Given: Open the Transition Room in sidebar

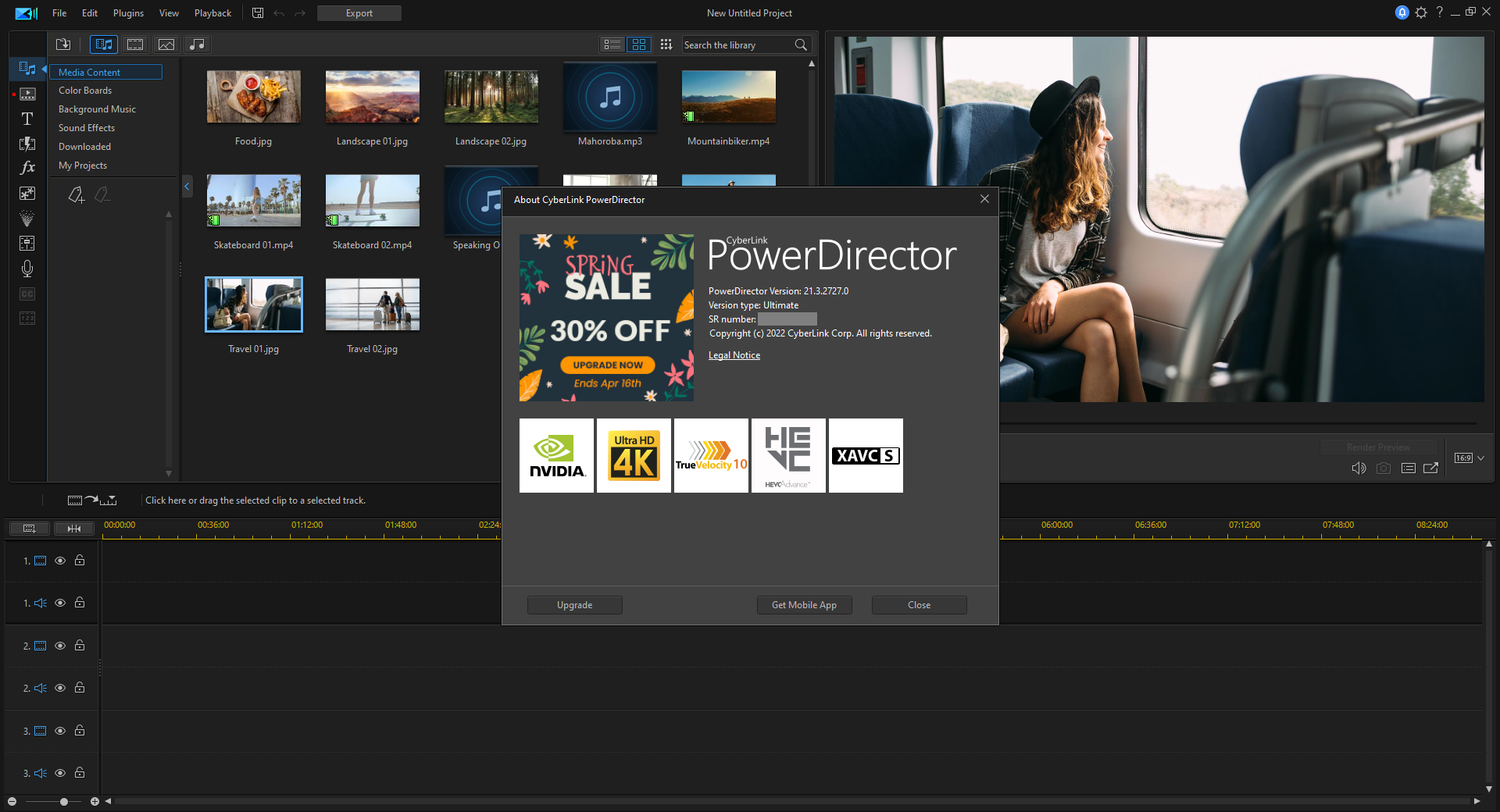Looking at the screenshot, I should pyautogui.click(x=27, y=144).
